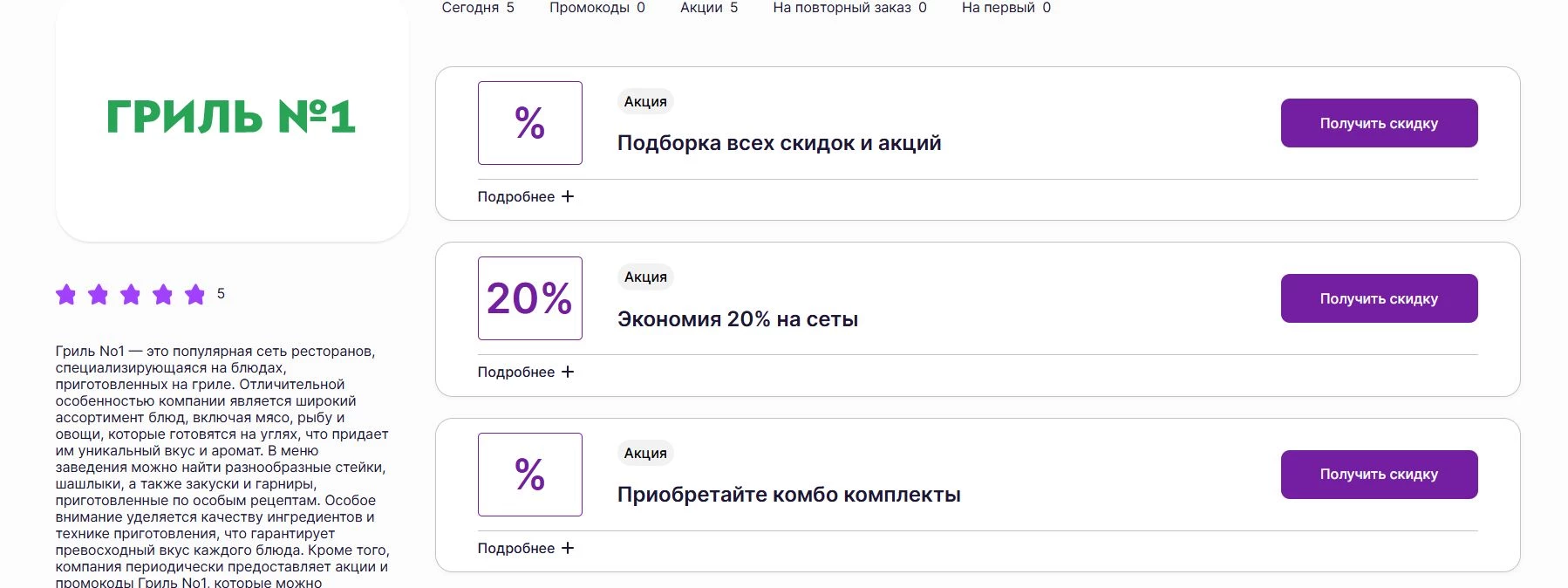
Task: Click the percent icon on the combo promo card
Action: click(x=529, y=475)
